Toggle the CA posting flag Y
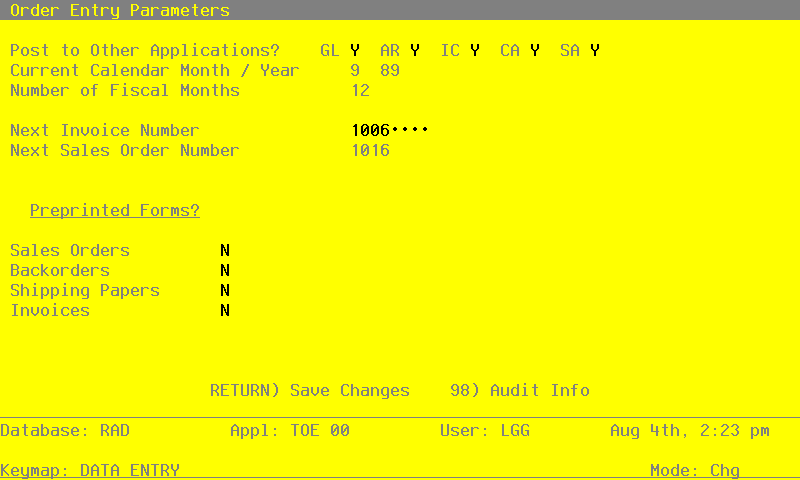The width and height of the screenshot is (800, 480). point(535,50)
